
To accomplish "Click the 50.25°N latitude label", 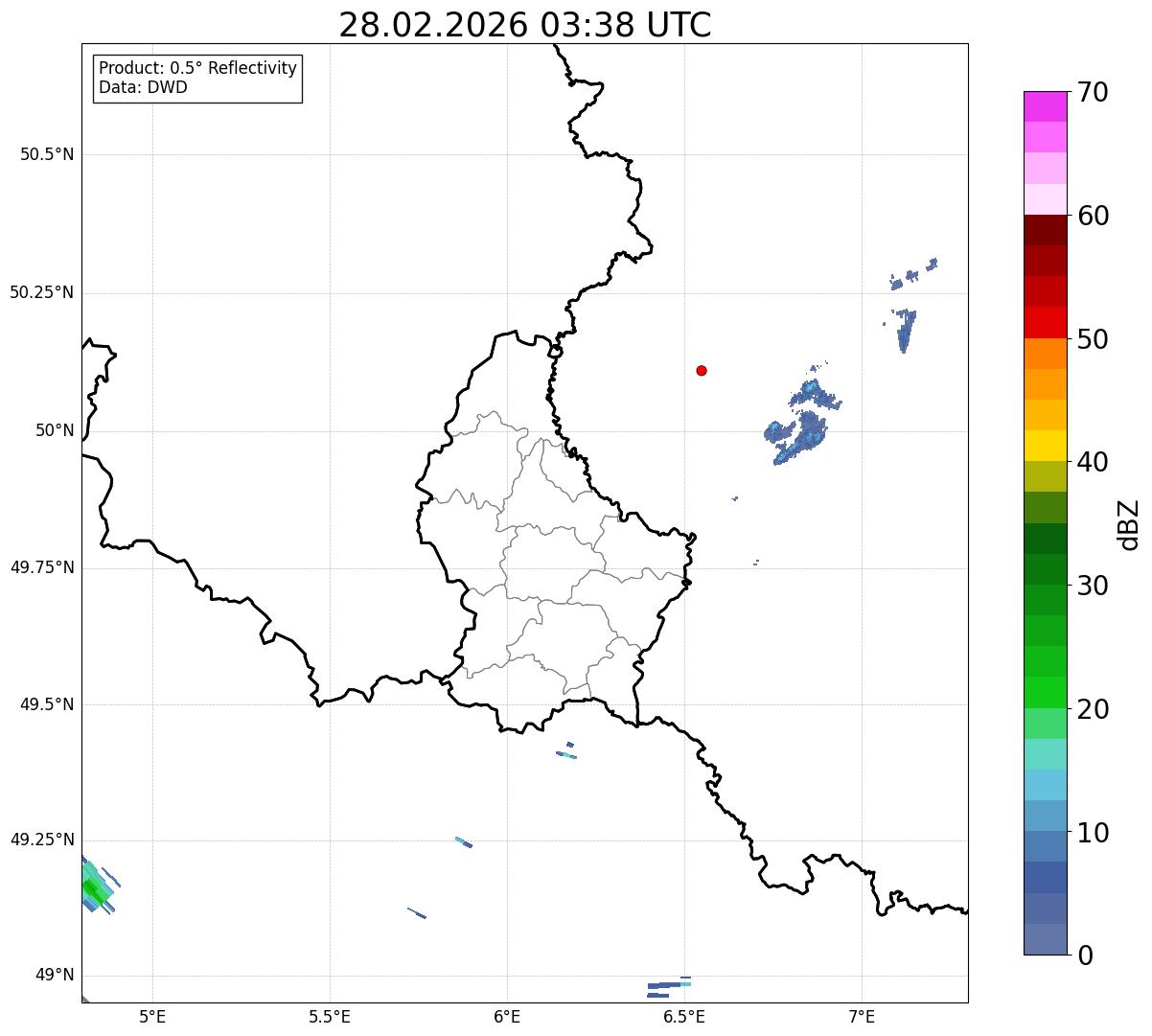I will (41, 292).
